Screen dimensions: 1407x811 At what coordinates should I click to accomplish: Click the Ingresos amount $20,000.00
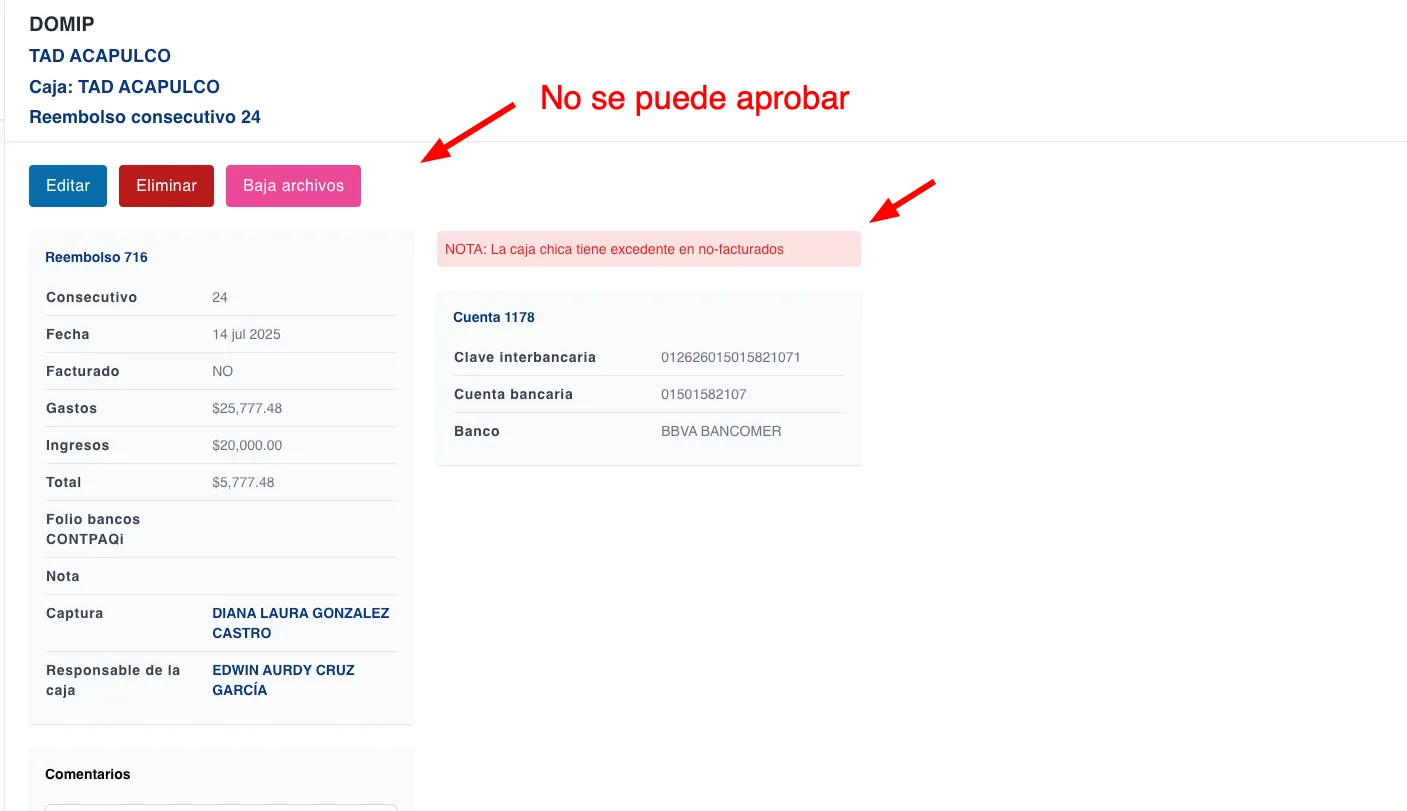coord(247,445)
